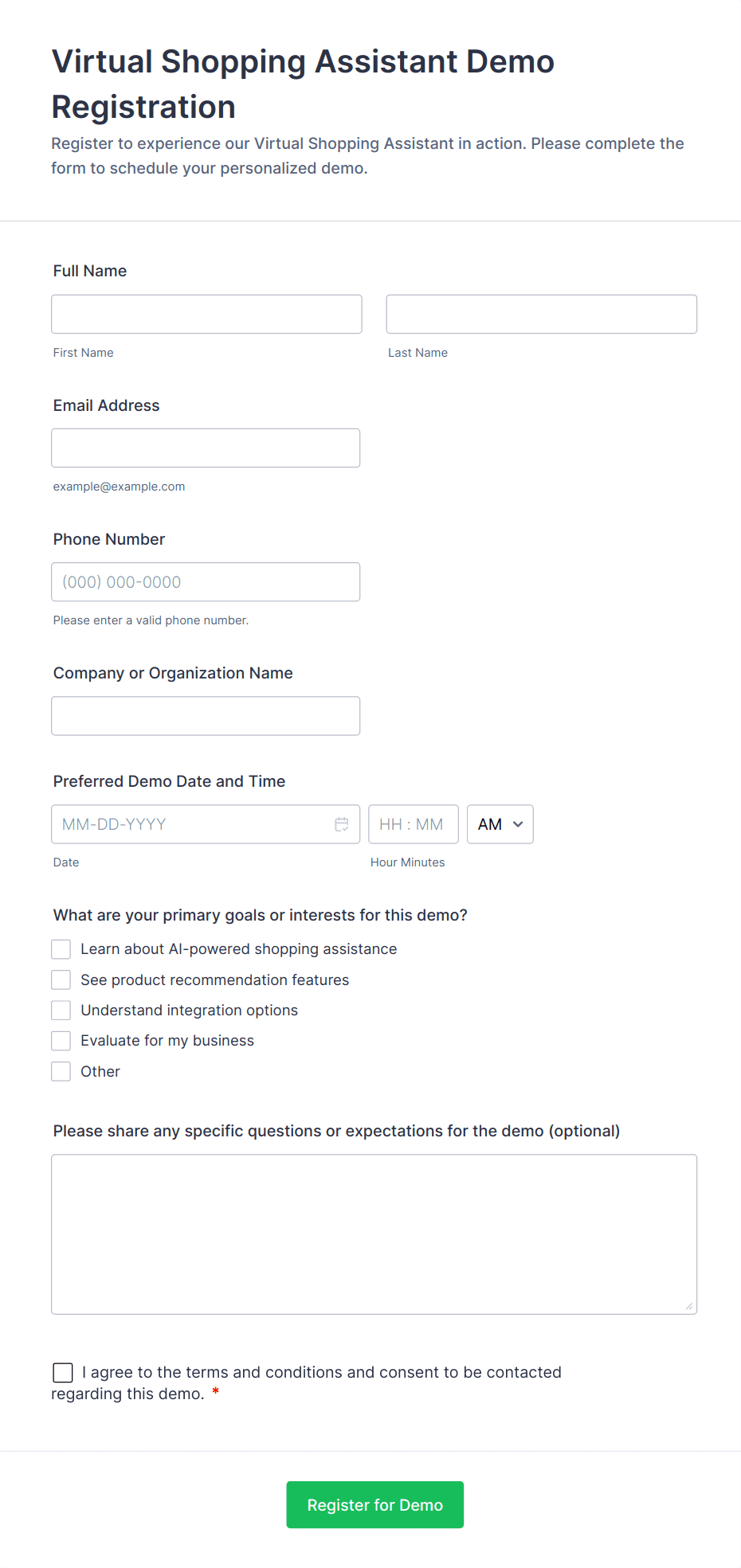Screen dimensions: 741x1568
Task: Agree to terms and conditions checkbox
Action: (63, 1372)
